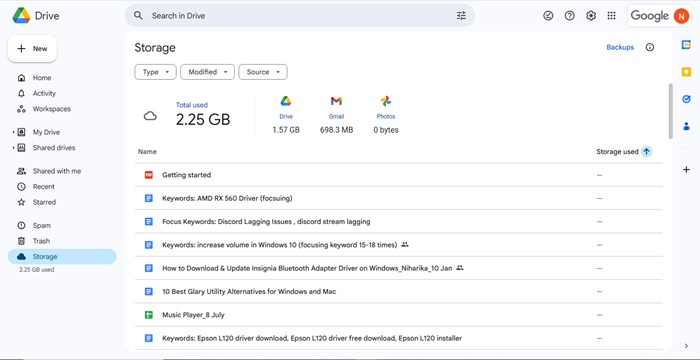The height and width of the screenshot is (360, 700).
Task: Click the Get add-ons plus icon
Action: pos(686,169)
